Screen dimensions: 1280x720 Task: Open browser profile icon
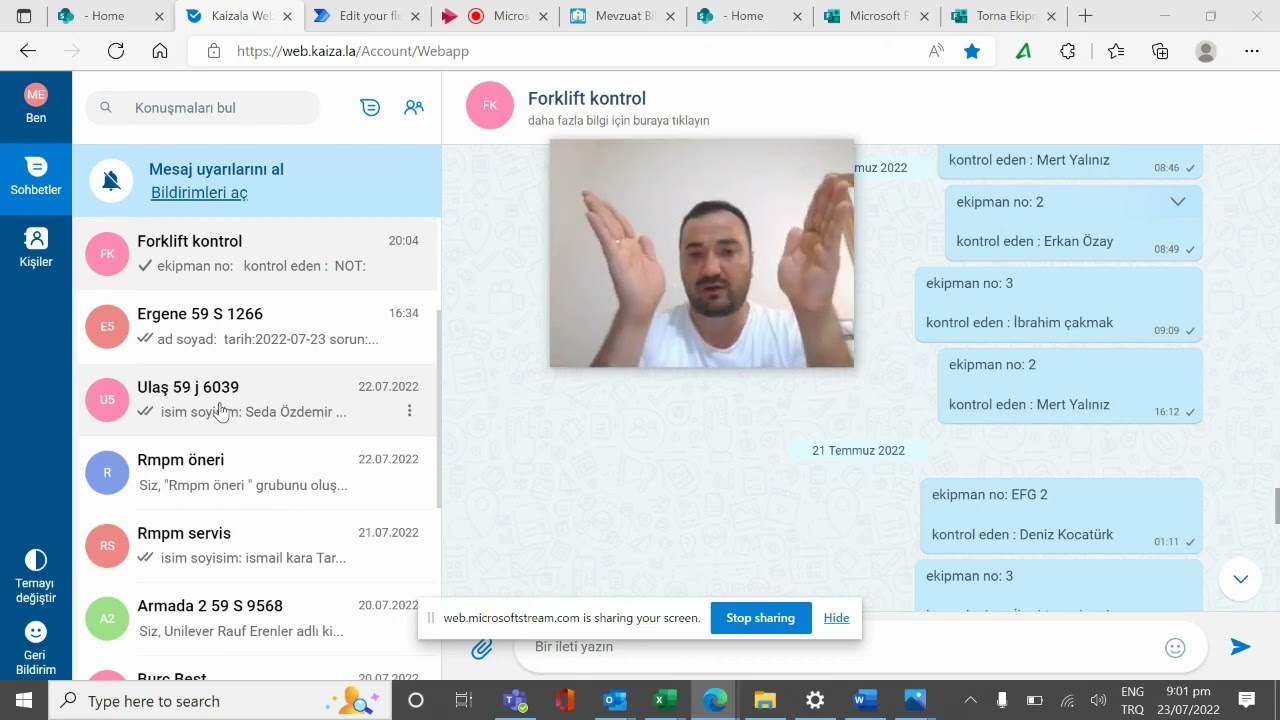(x=1206, y=51)
